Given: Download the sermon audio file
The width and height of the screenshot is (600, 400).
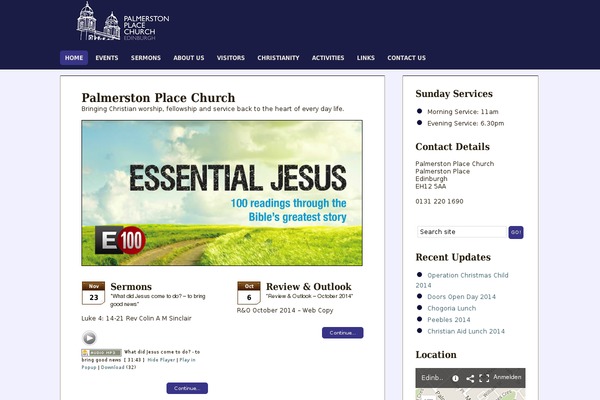Looking at the screenshot, I should pos(112,367).
